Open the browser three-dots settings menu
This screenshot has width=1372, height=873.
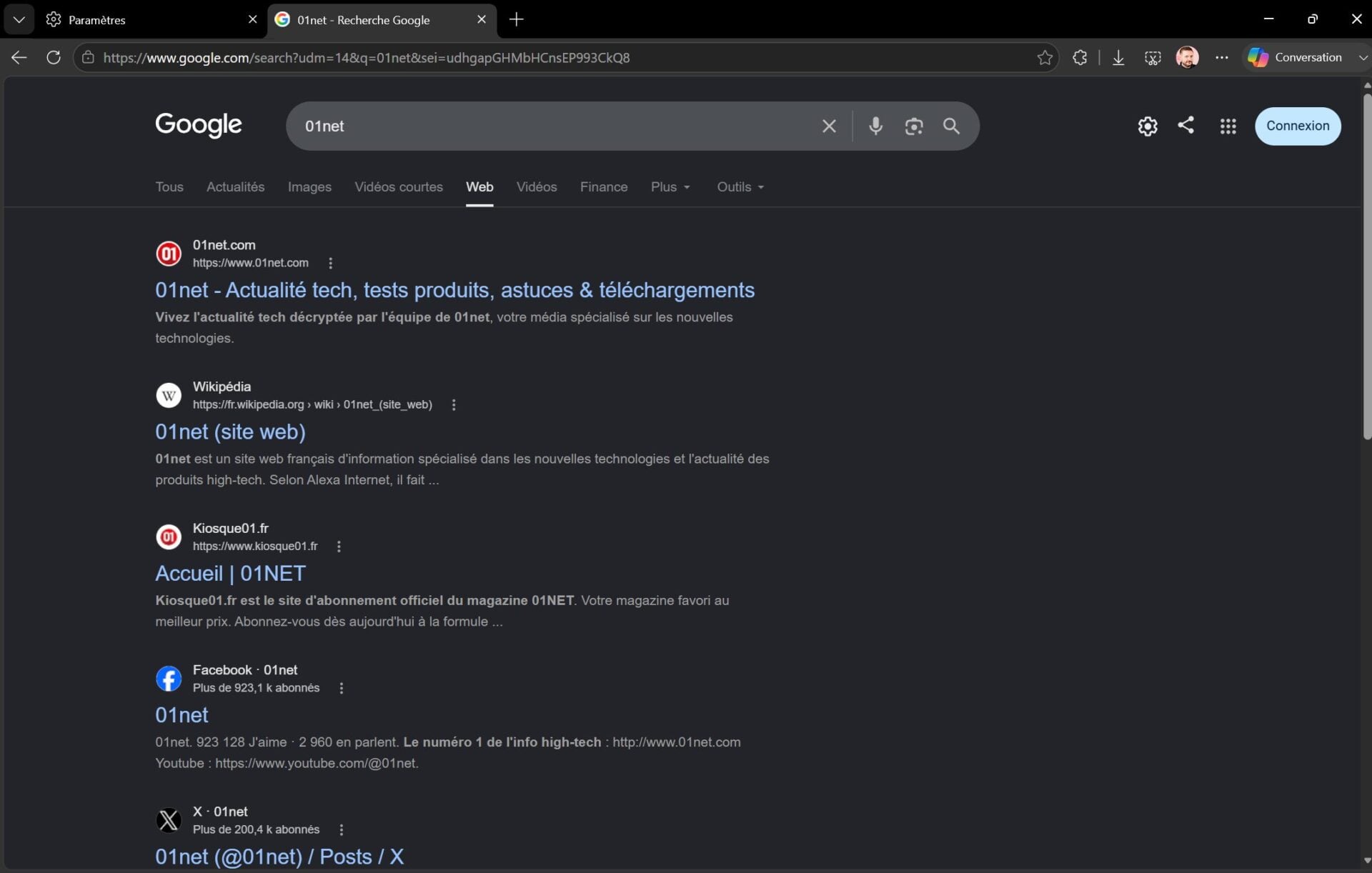coord(1222,57)
